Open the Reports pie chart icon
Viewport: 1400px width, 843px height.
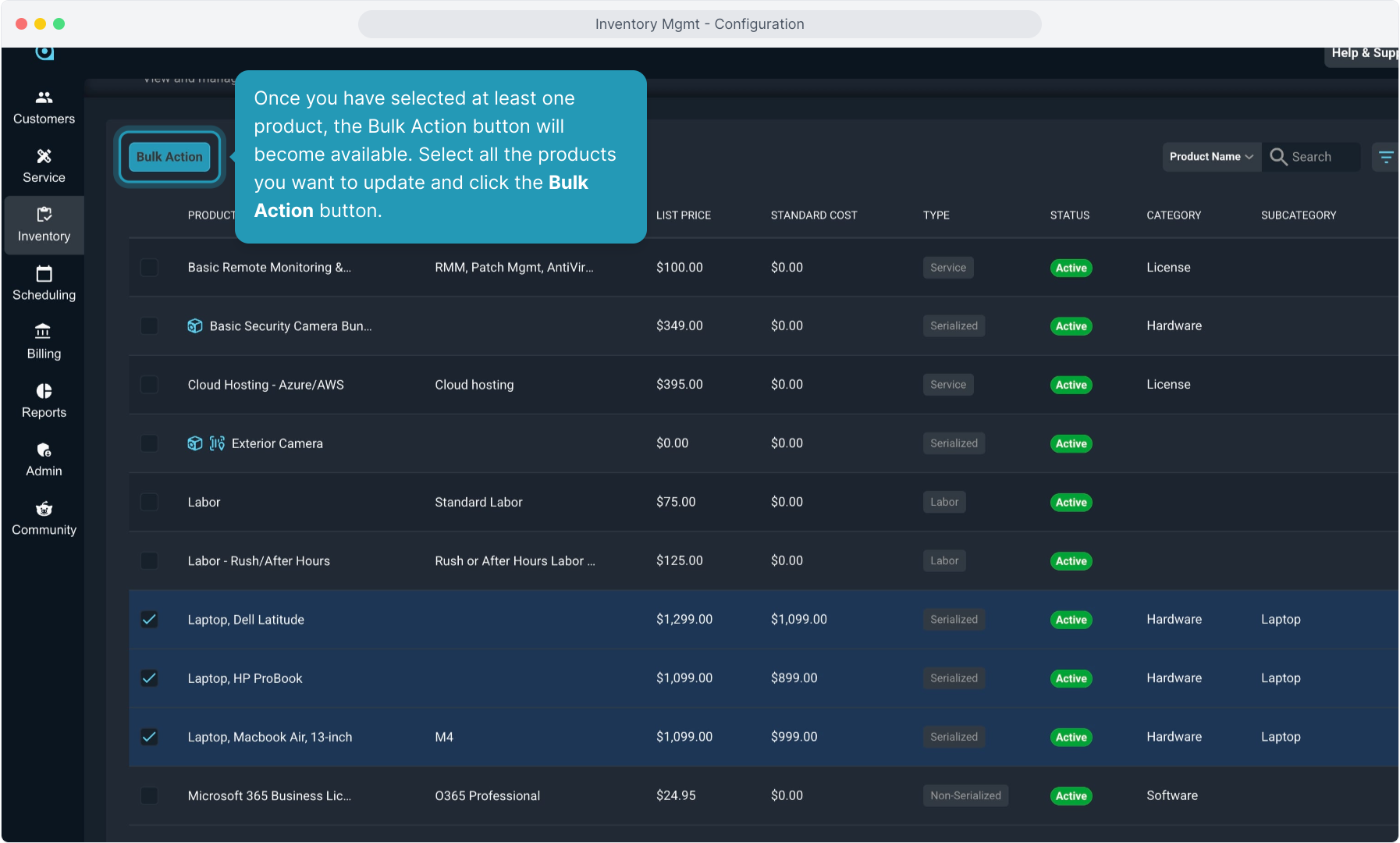tap(44, 391)
